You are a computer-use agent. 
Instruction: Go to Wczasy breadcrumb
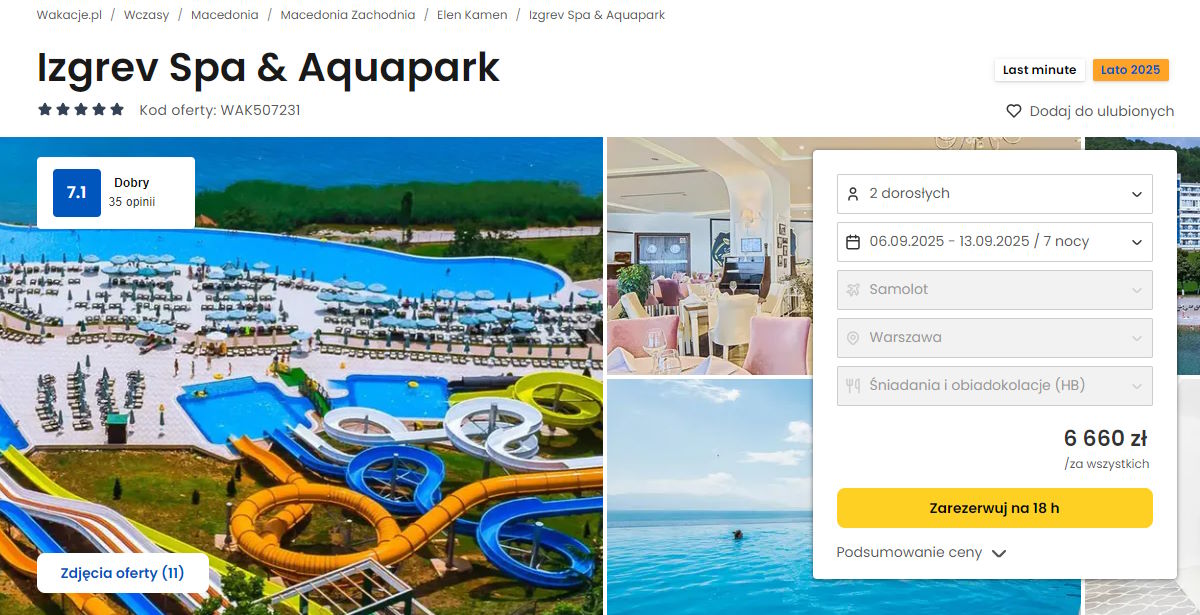[x=146, y=15]
